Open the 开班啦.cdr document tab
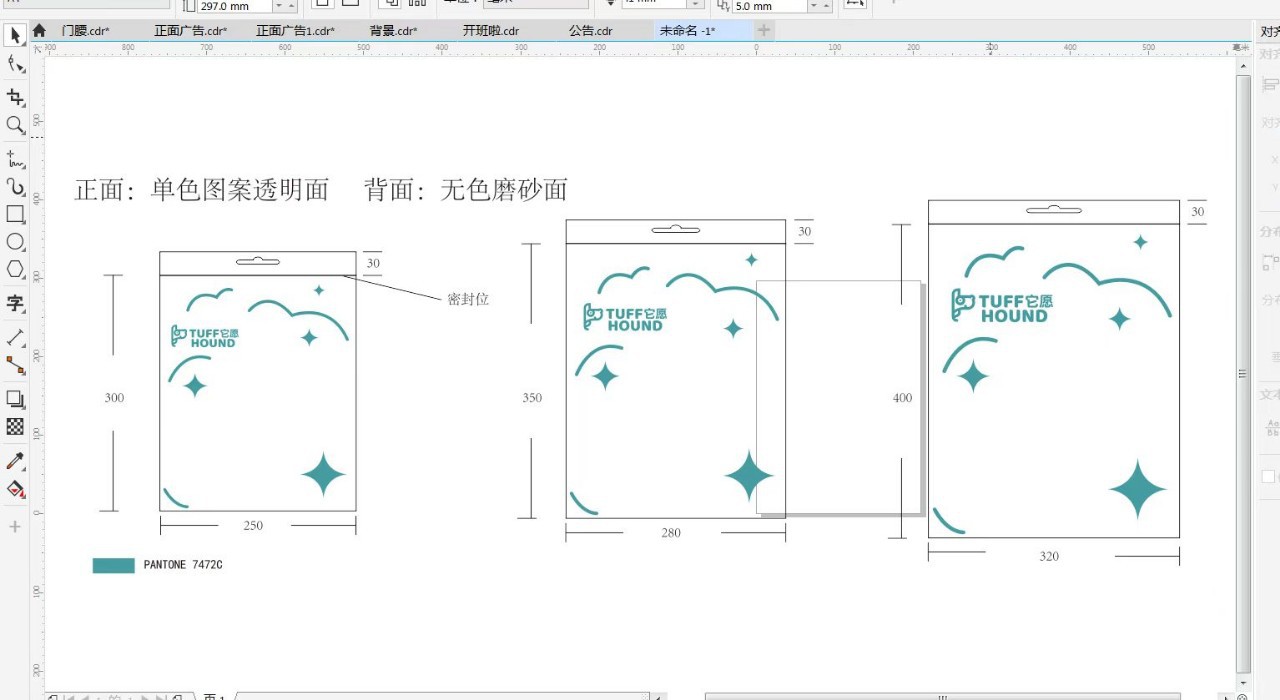 (x=491, y=31)
